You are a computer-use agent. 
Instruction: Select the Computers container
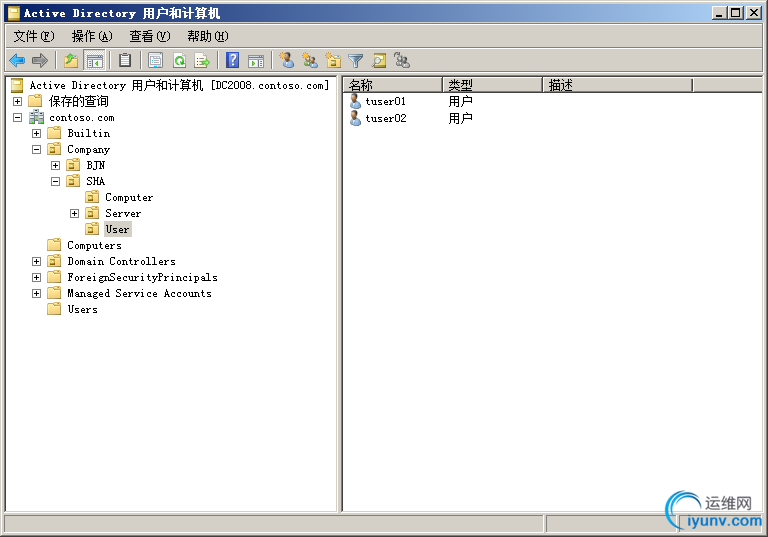click(x=95, y=245)
